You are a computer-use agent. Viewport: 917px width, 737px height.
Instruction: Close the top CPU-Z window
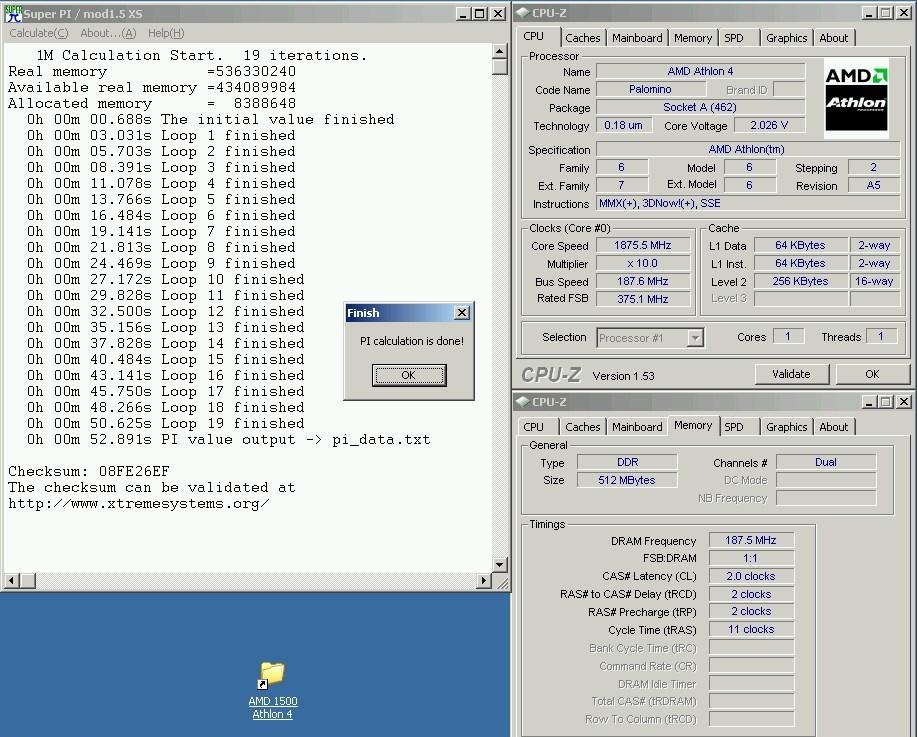click(x=904, y=13)
